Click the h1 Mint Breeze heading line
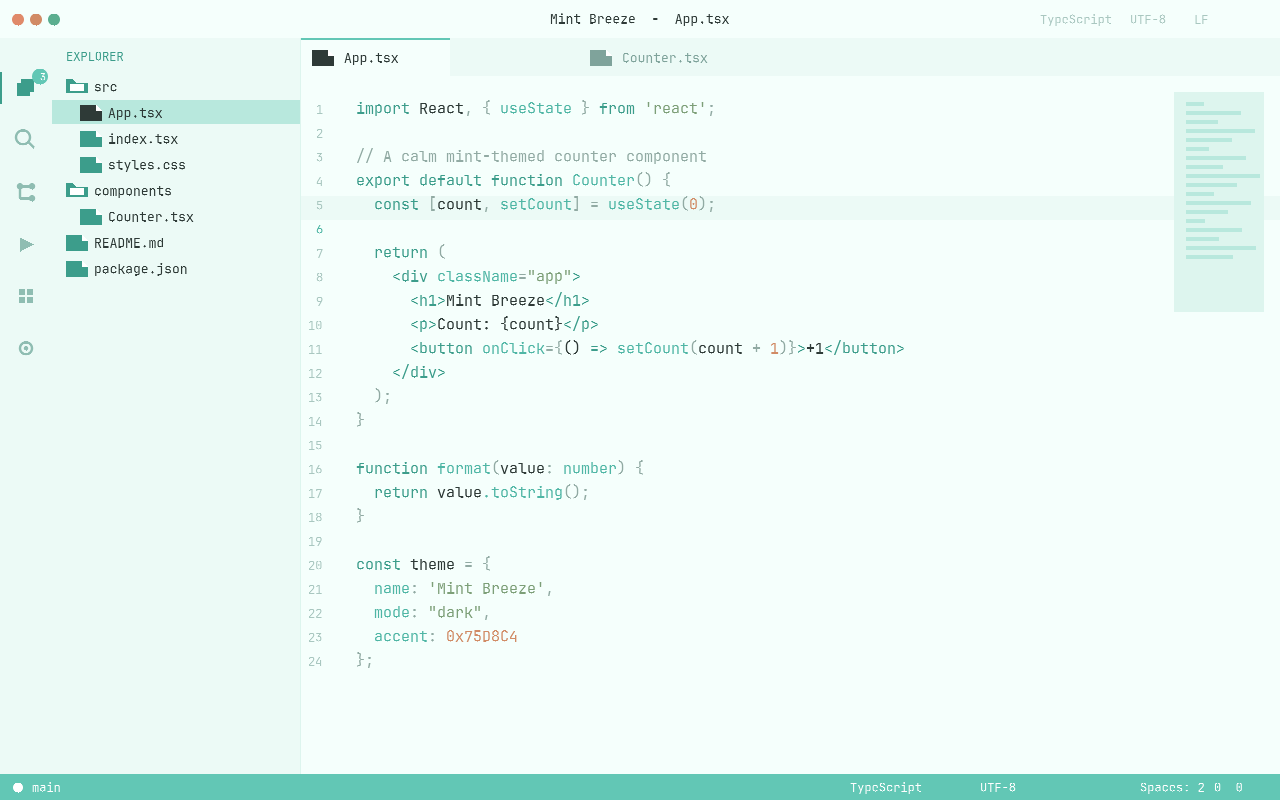Image resolution: width=1280 pixels, height=800 pixels. 500,300
